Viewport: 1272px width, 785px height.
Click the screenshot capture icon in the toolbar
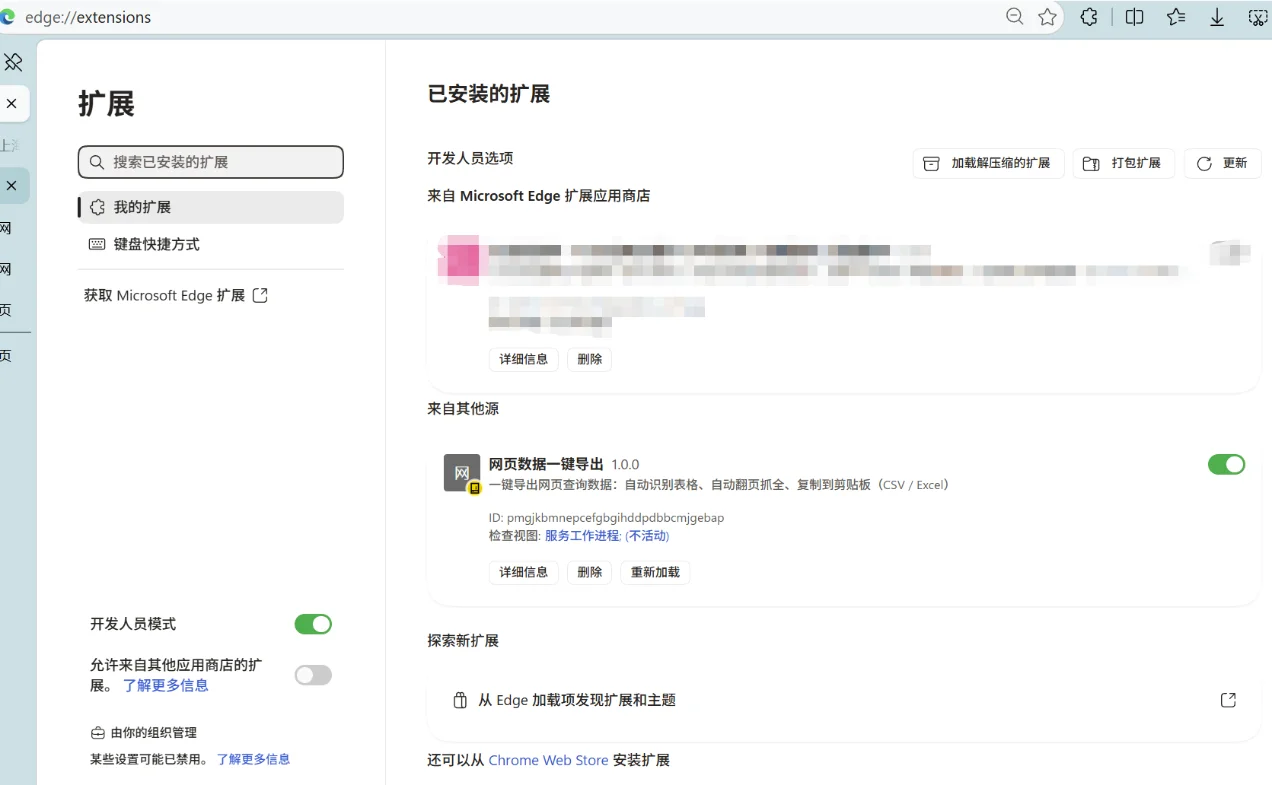1258,17
